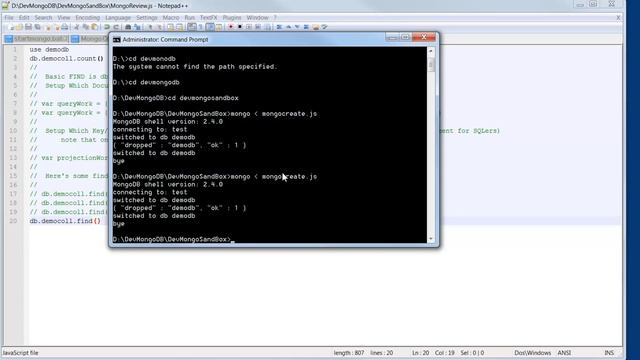Click 'ANSI' encoding in the status bar
The image size is (640, 360).
(x=564, y=353)
